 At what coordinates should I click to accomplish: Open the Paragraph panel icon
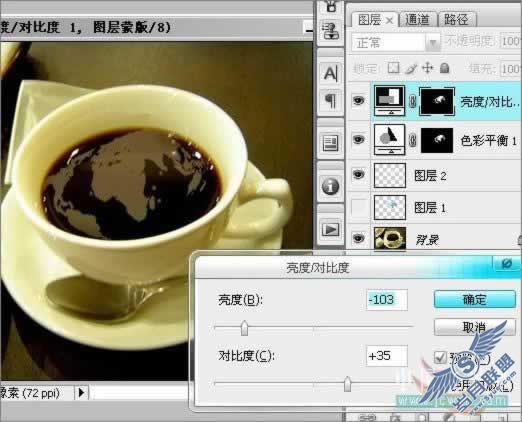click(x=330, y=101)
